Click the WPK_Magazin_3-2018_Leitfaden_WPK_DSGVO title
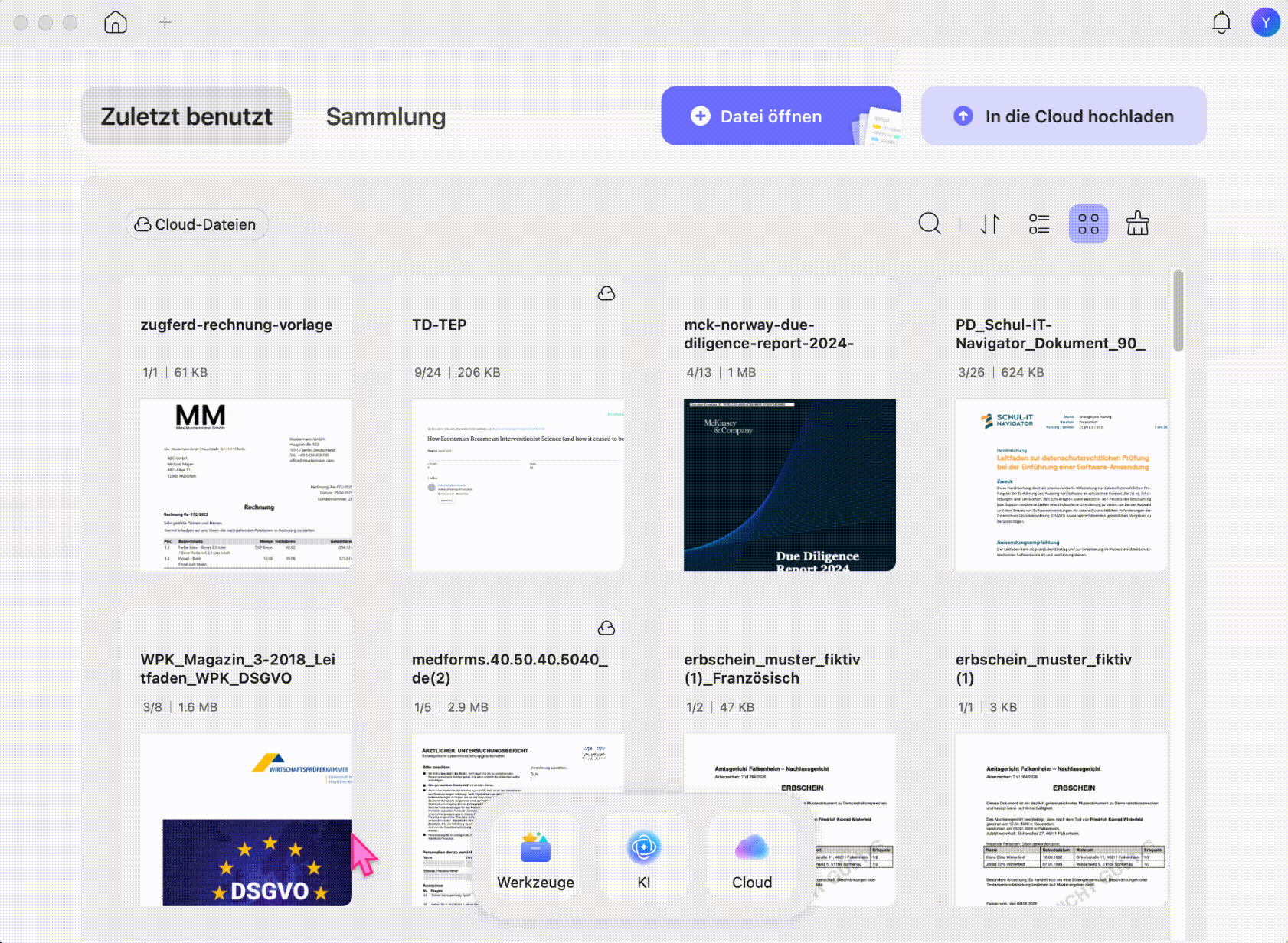This screenshot has height=943, width=1288. [x=238, y=669]
